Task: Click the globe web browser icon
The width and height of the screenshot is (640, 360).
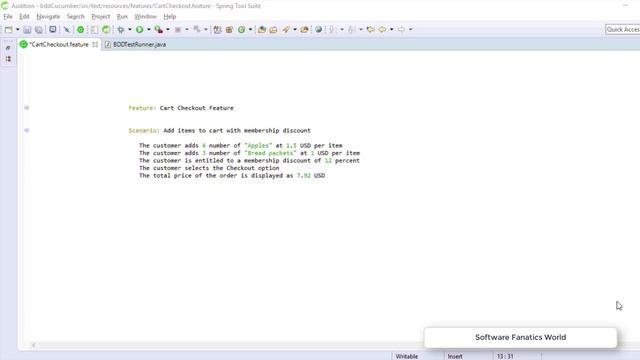Action: click(x=318, y=29)
